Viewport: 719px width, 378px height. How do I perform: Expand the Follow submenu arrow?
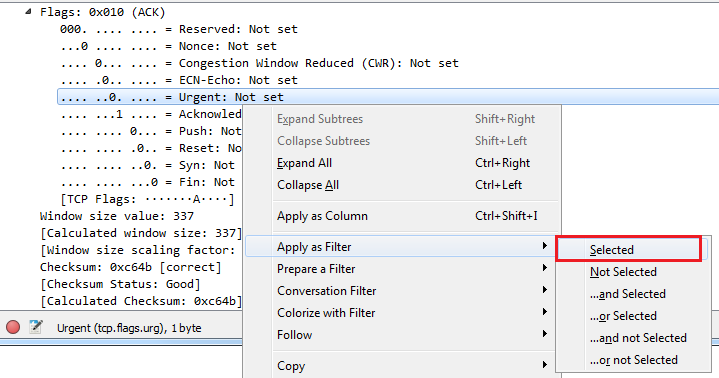(544, 334)
